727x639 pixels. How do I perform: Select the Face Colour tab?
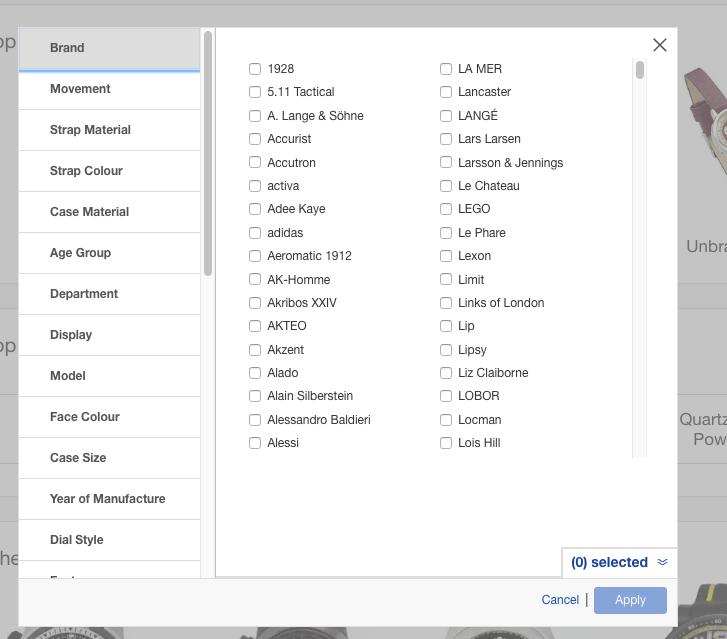[109, 417]
